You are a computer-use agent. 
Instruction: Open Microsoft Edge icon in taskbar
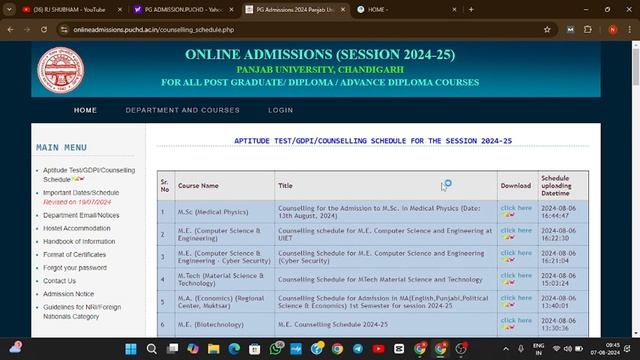click(234, 349)
